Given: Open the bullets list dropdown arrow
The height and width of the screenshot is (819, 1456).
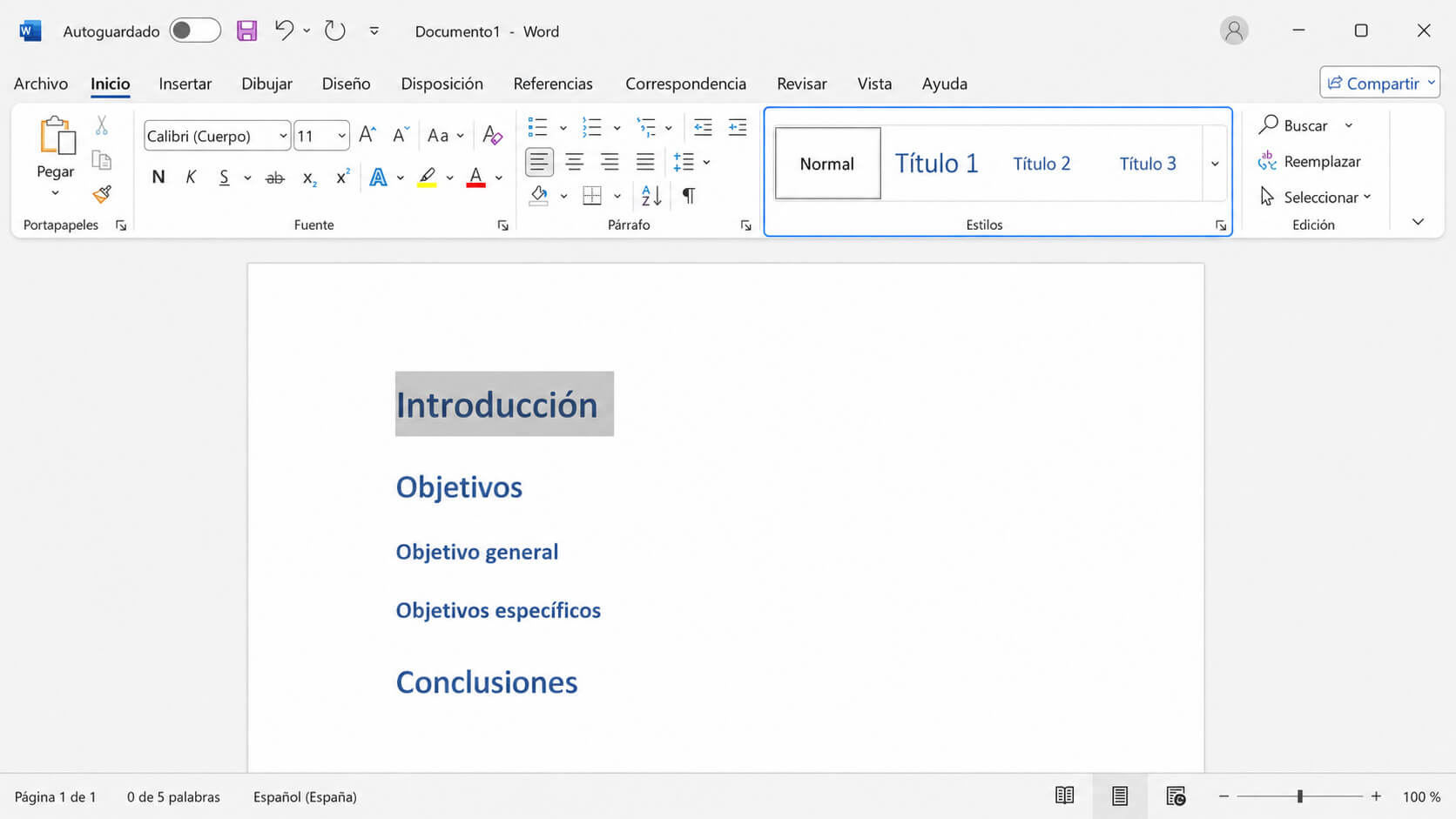Looking at the screenshot, I should pyautogui.click(x=563, y=128).
